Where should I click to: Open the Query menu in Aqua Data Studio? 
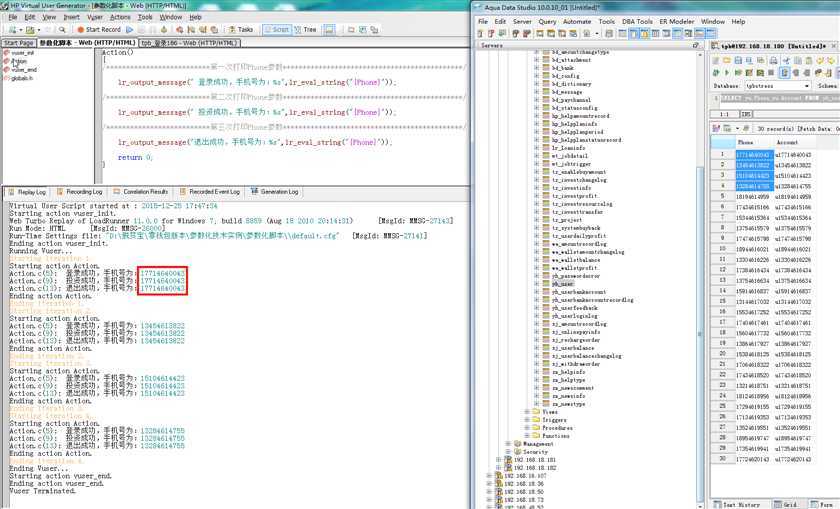pyautogui.click(x=547, y=21)
